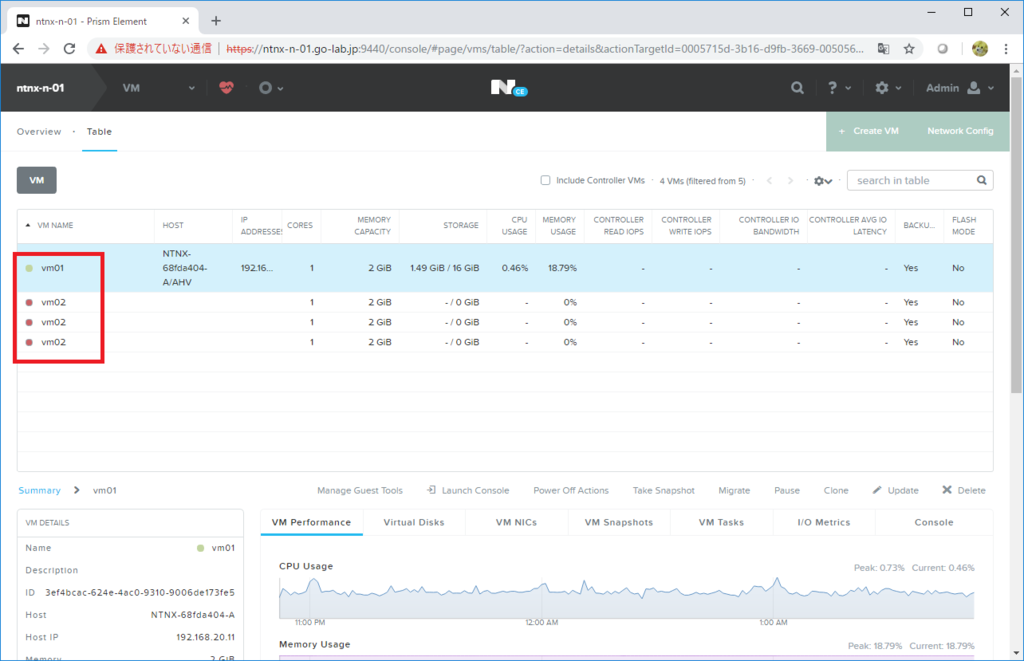
Task: Go back in browser history
Action: (18, 48)
